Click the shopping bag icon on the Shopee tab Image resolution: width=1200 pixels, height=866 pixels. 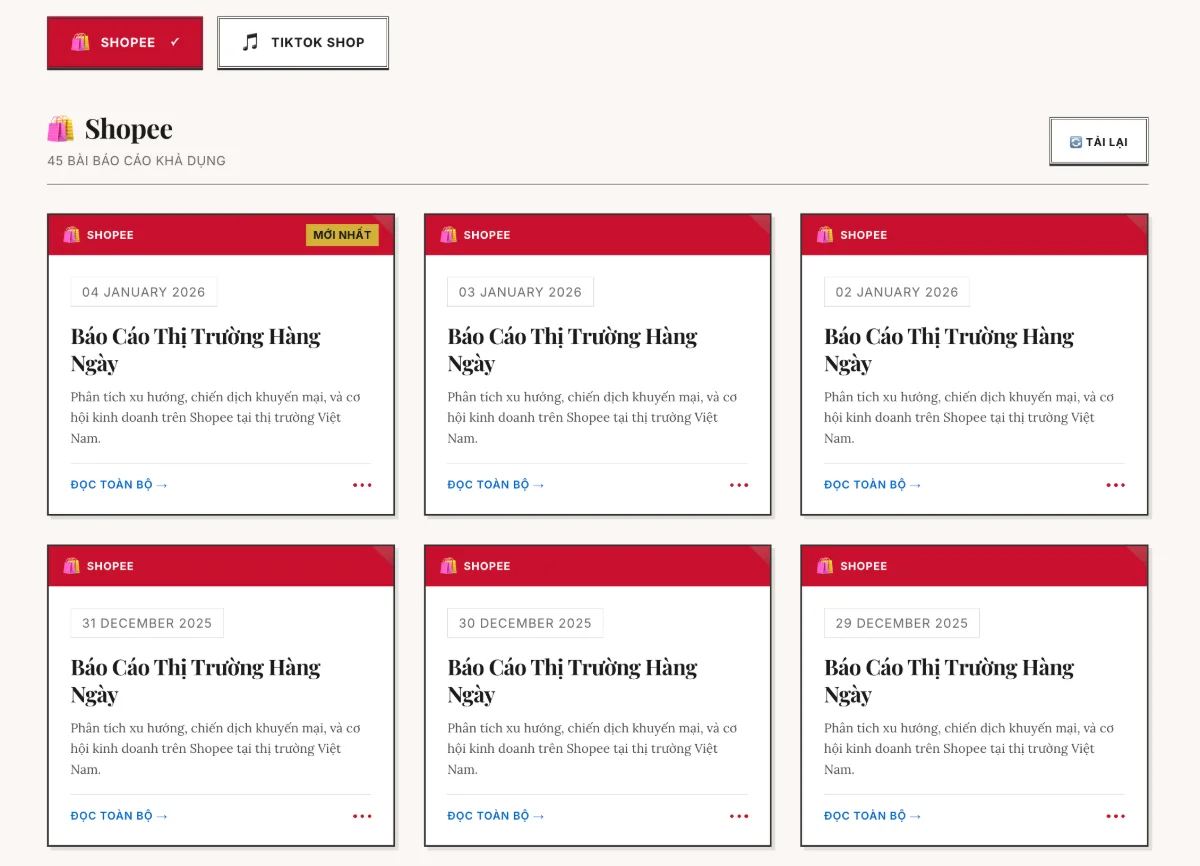pos(80,42)
